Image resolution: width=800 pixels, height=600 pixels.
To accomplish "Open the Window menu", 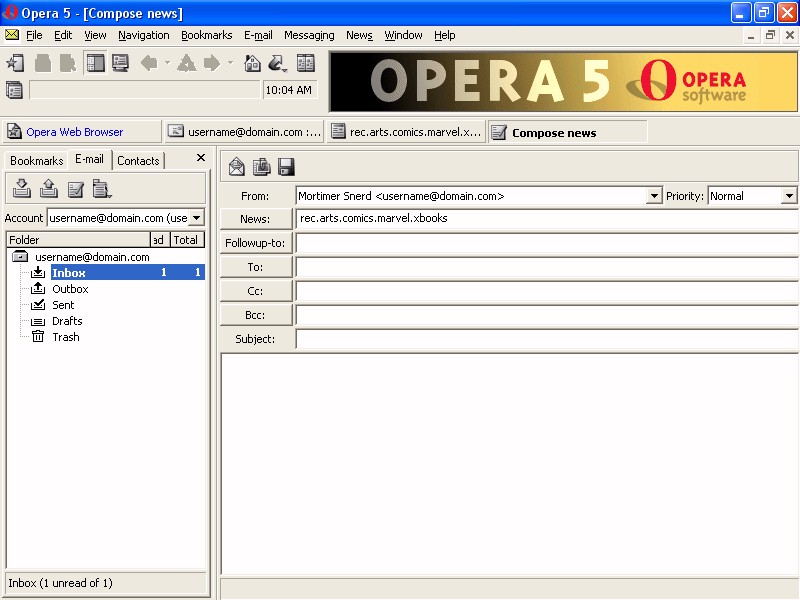I will [403, 35].
